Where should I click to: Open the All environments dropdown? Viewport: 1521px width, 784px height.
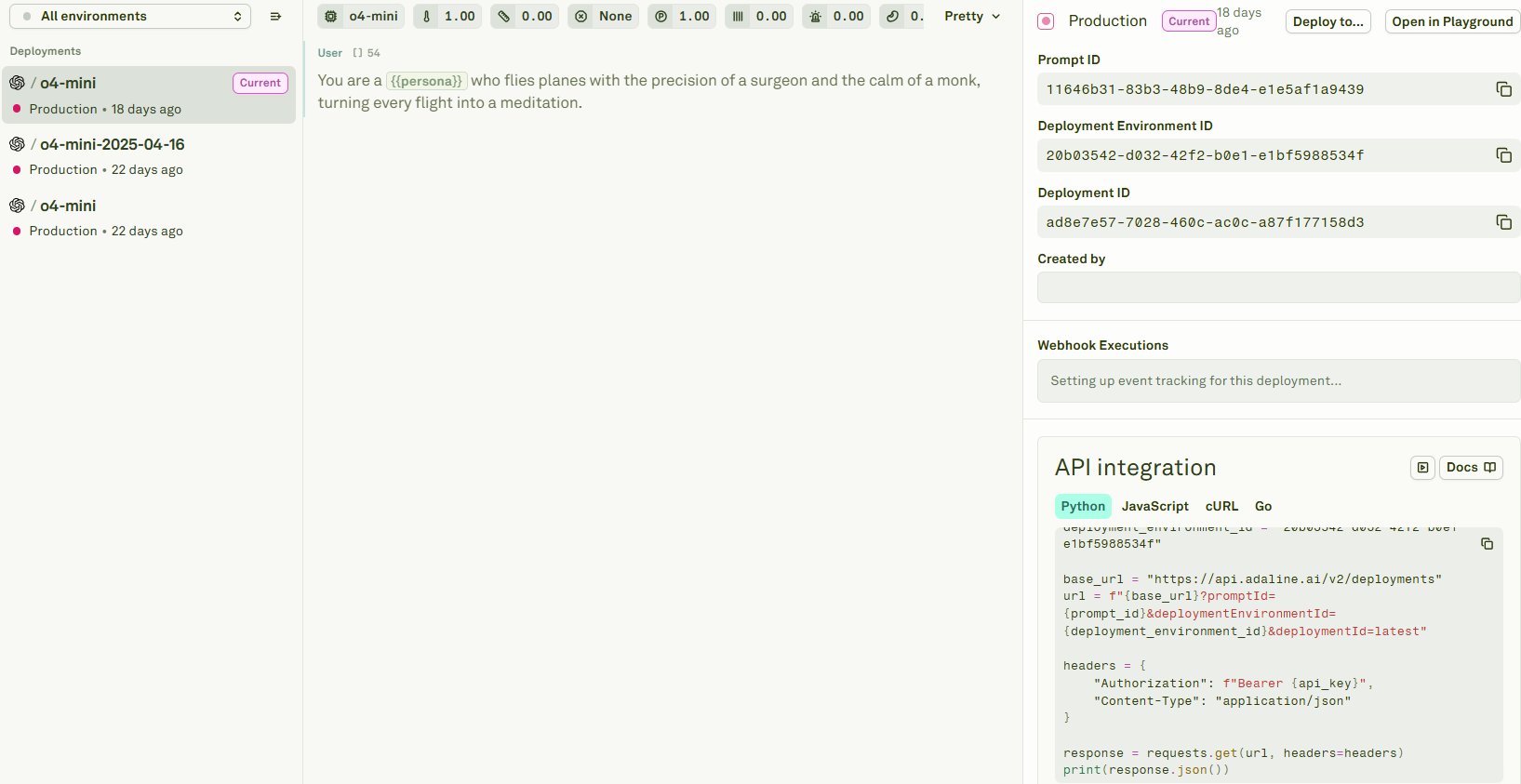click(x=130, y=16)
